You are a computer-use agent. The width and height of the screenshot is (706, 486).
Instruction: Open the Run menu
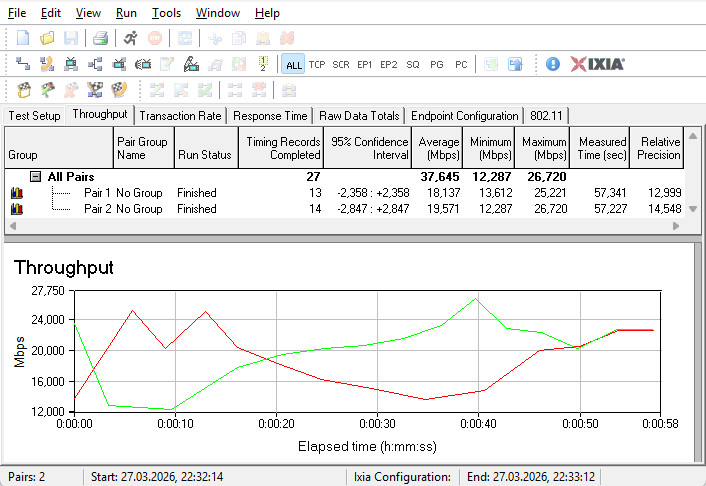coord(126,13)
